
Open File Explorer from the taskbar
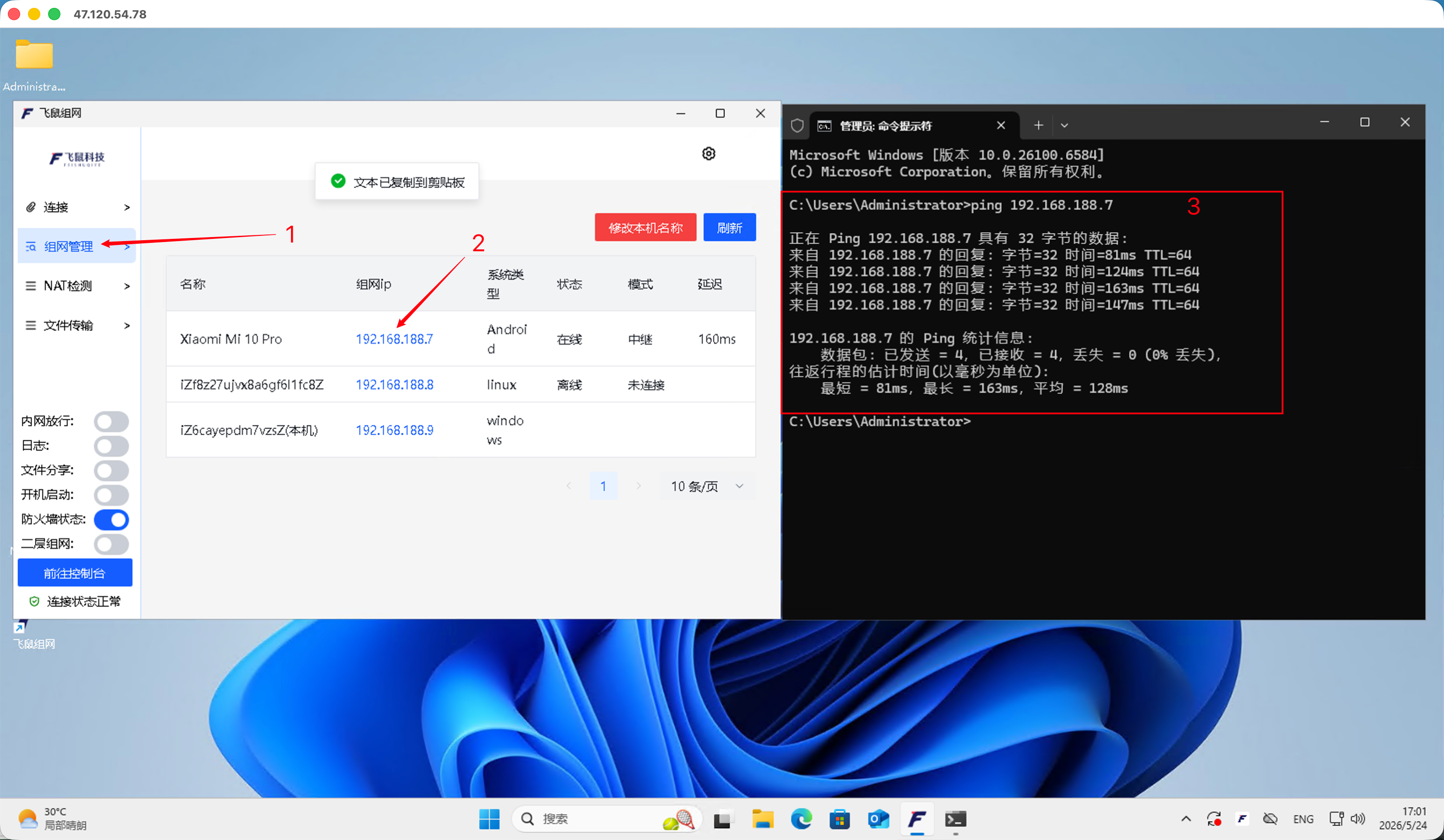[x=762, y=819]
